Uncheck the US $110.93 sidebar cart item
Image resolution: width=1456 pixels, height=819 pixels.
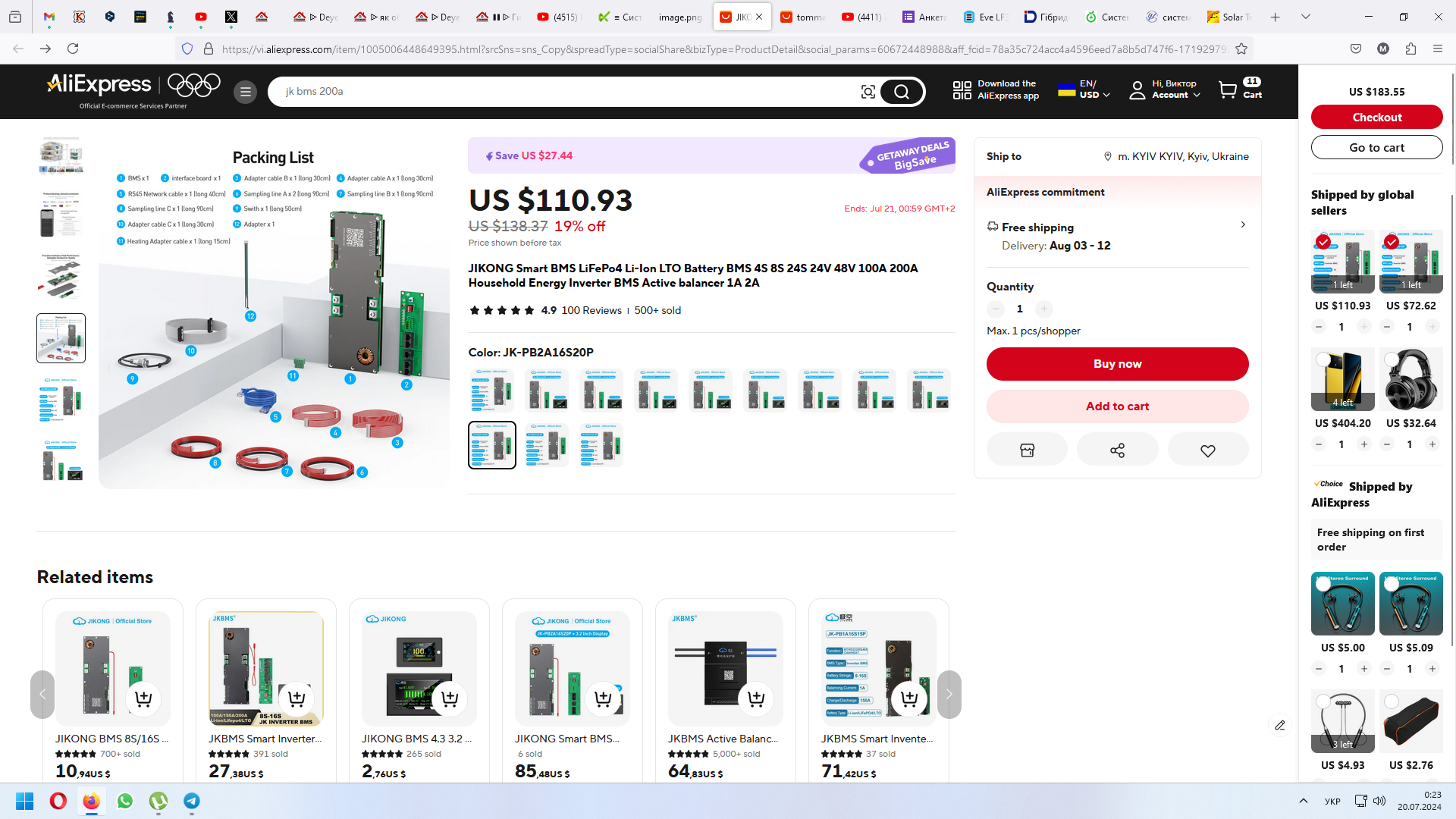click(x=1323, y=242)
